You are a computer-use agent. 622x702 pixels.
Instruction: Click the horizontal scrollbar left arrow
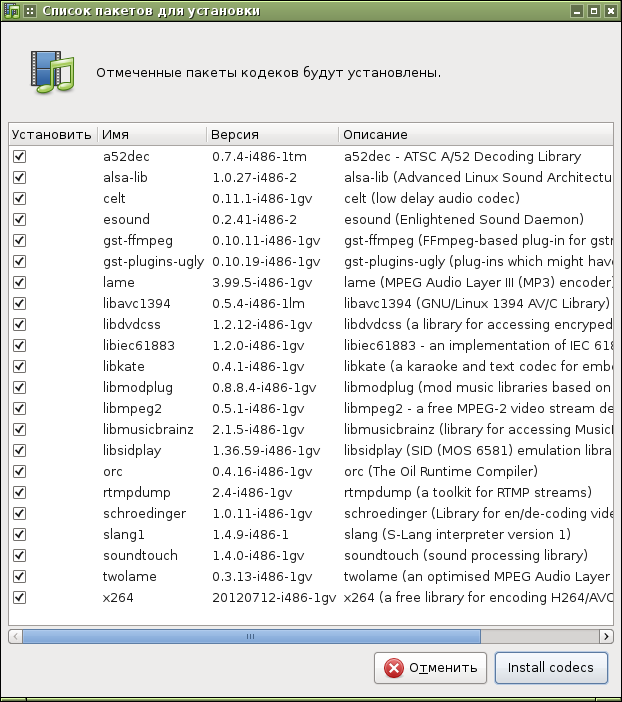[x=16, y=636]
